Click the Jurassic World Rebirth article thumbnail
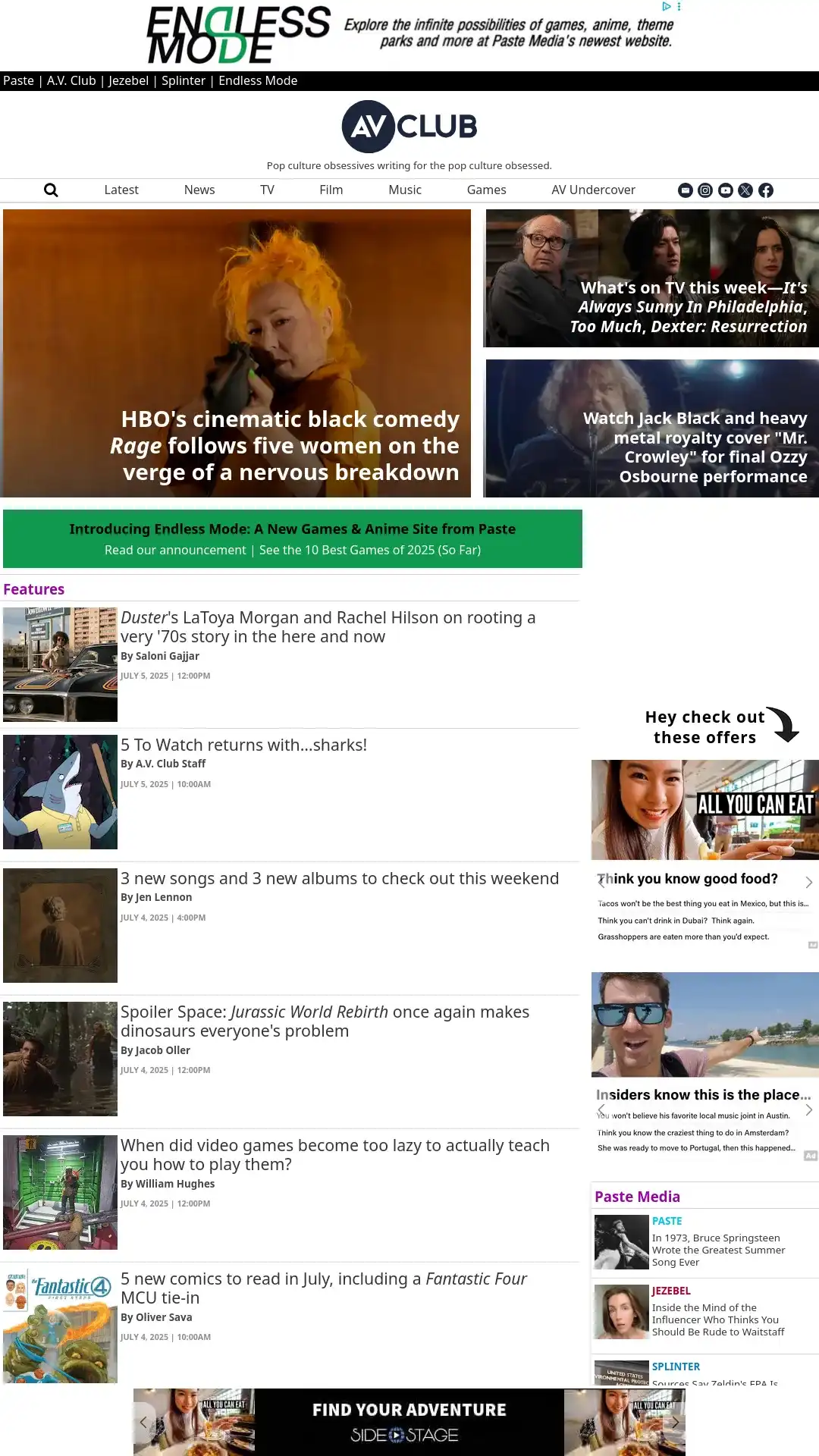 pos(60,1059)
